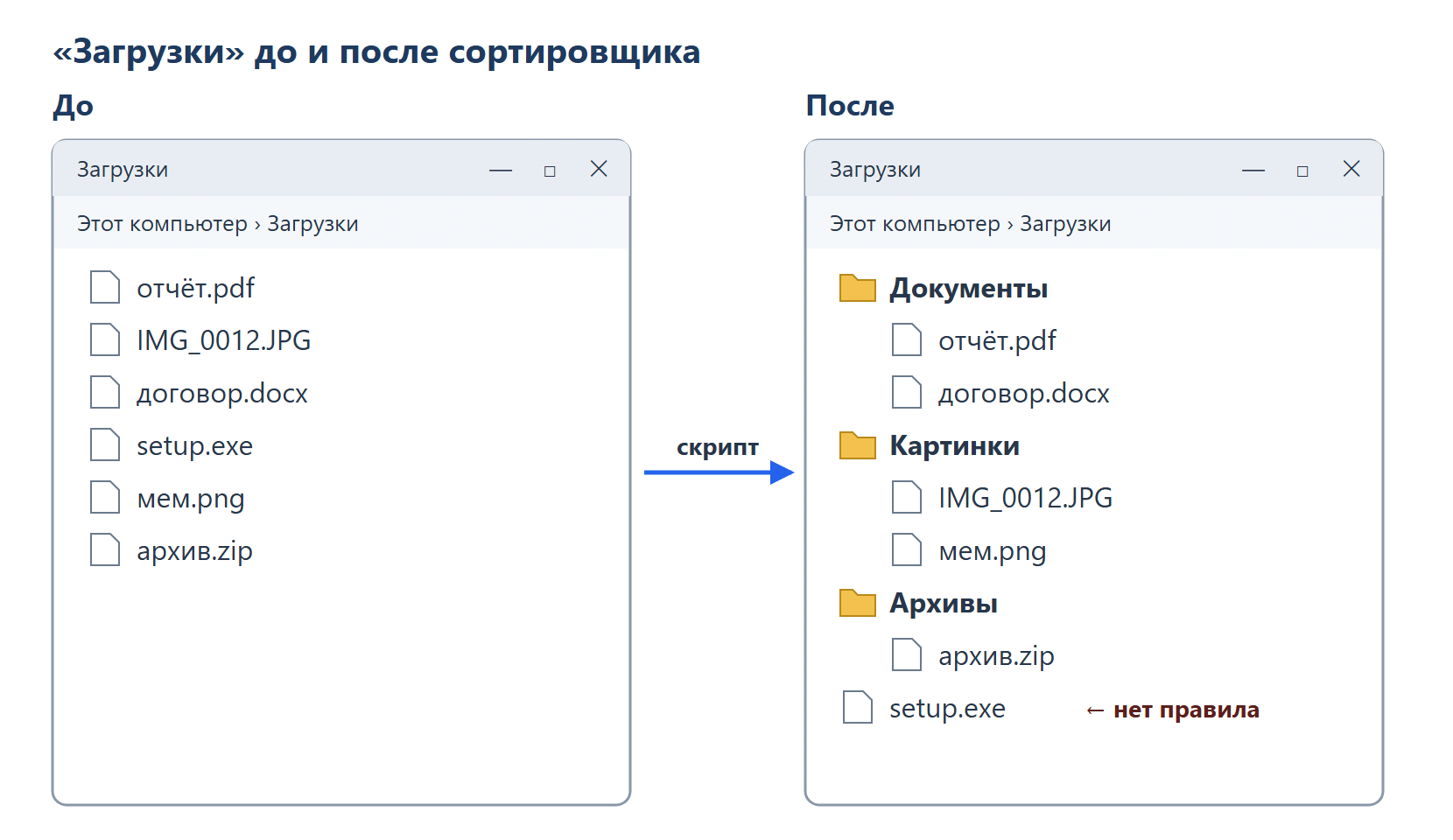
Task: Select архив.zip in the До window
Action: click(x=194, y=551)
